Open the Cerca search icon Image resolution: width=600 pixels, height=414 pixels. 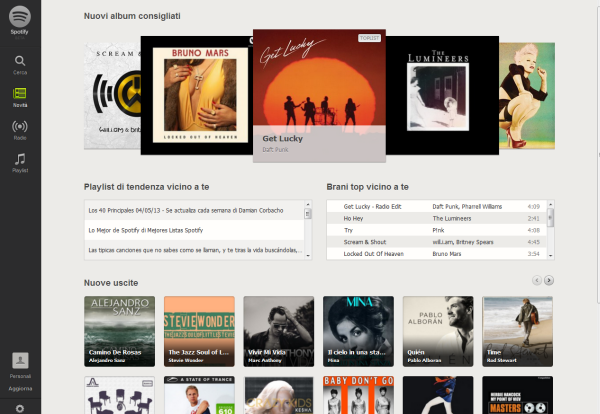point(20,61)
